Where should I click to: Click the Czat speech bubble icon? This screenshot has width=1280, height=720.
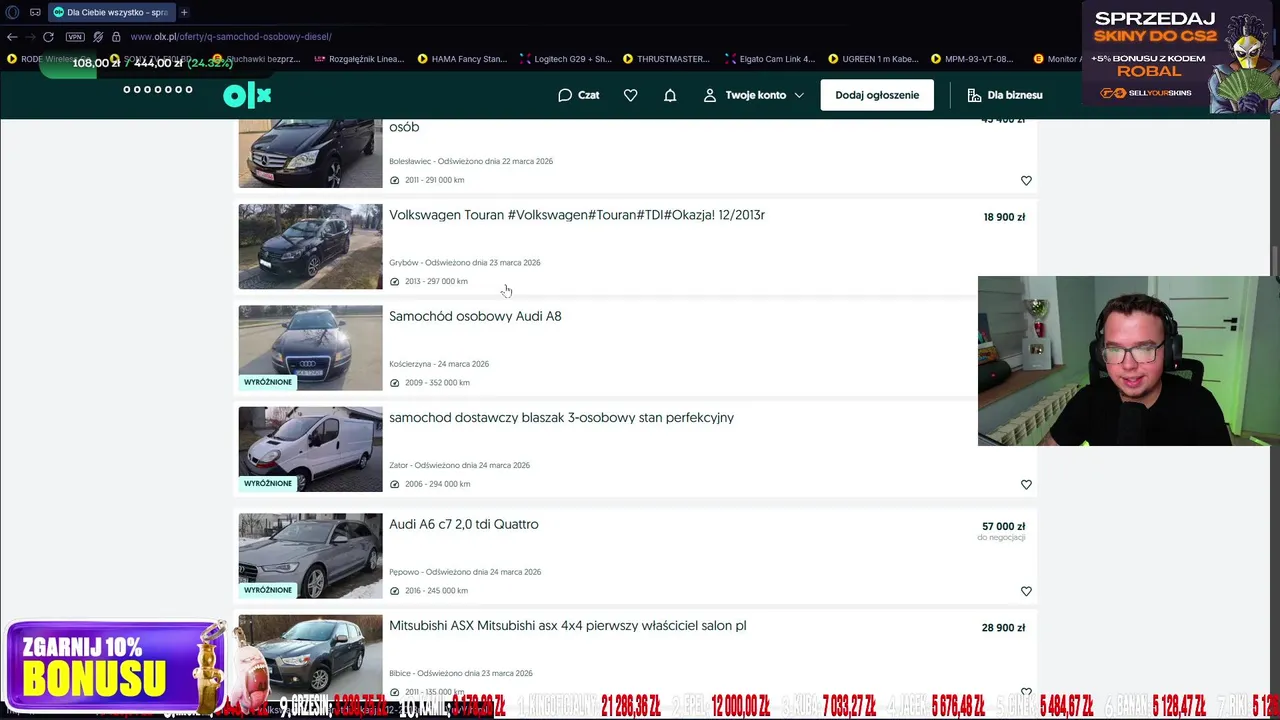[x=565, y=95]
